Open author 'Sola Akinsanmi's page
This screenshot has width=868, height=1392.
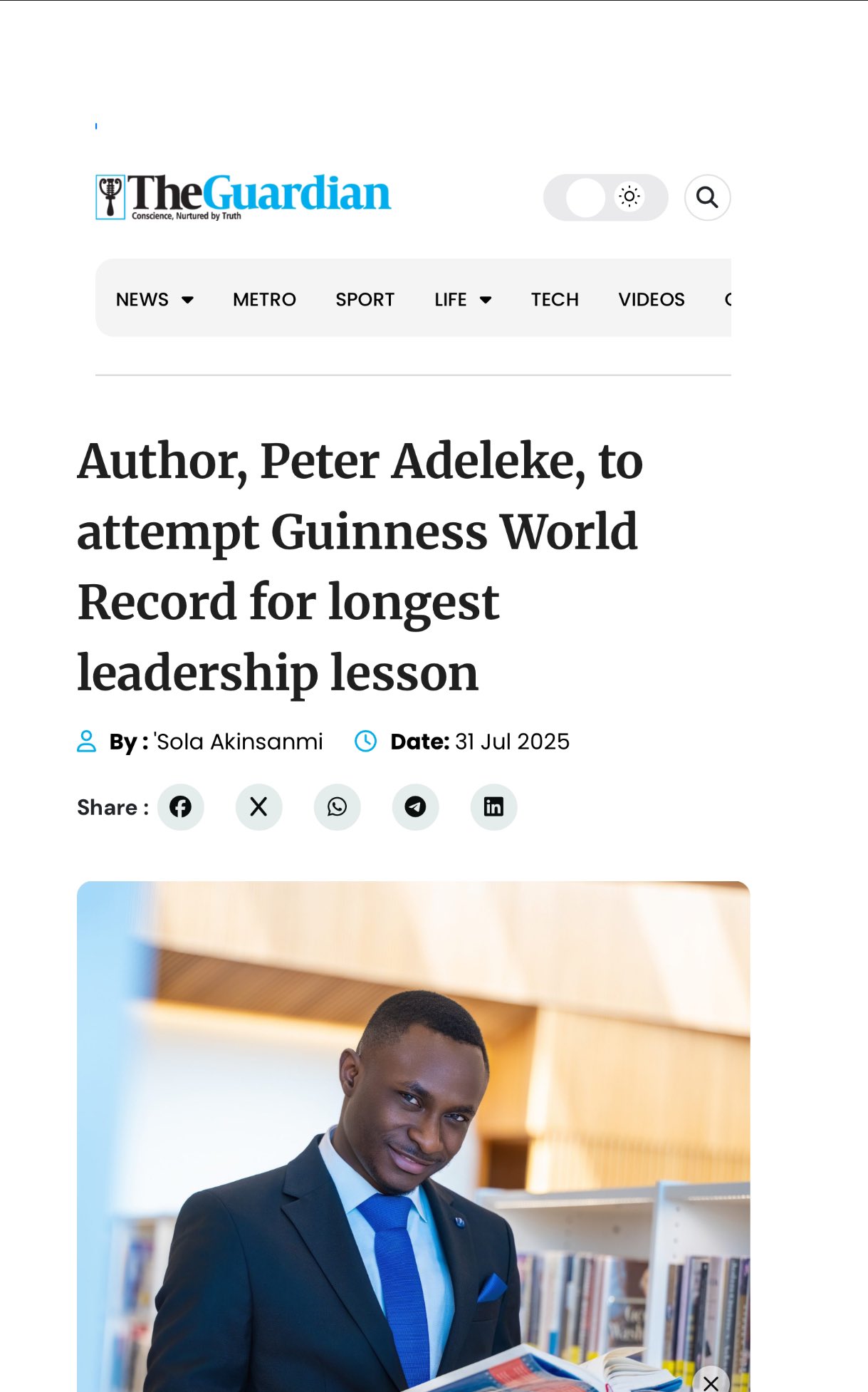[239, 742]
